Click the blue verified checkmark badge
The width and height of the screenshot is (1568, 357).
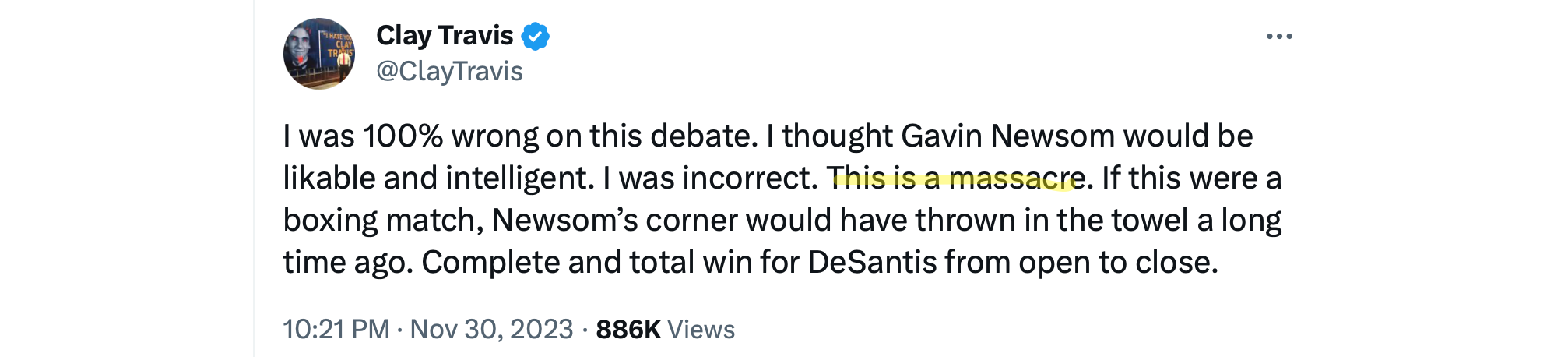pos(535,37)
